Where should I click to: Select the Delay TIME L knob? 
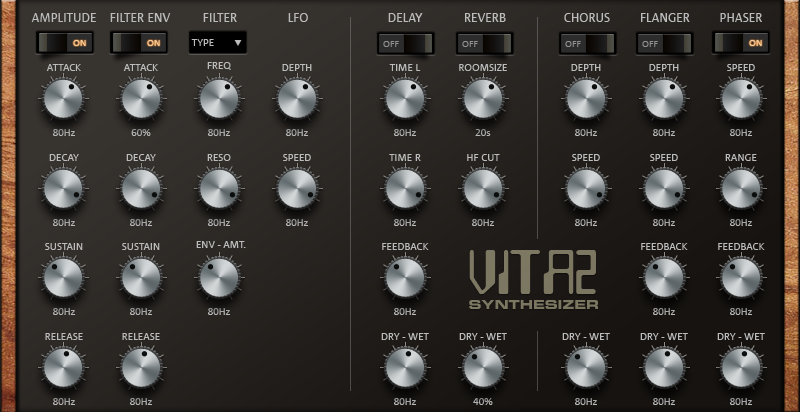click(405, 98)
